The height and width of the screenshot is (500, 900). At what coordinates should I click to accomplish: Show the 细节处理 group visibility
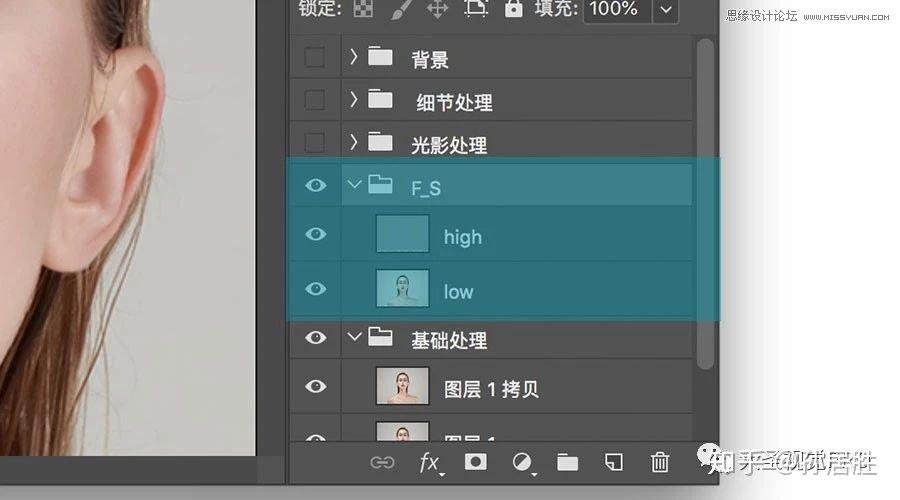click(315, 100)
